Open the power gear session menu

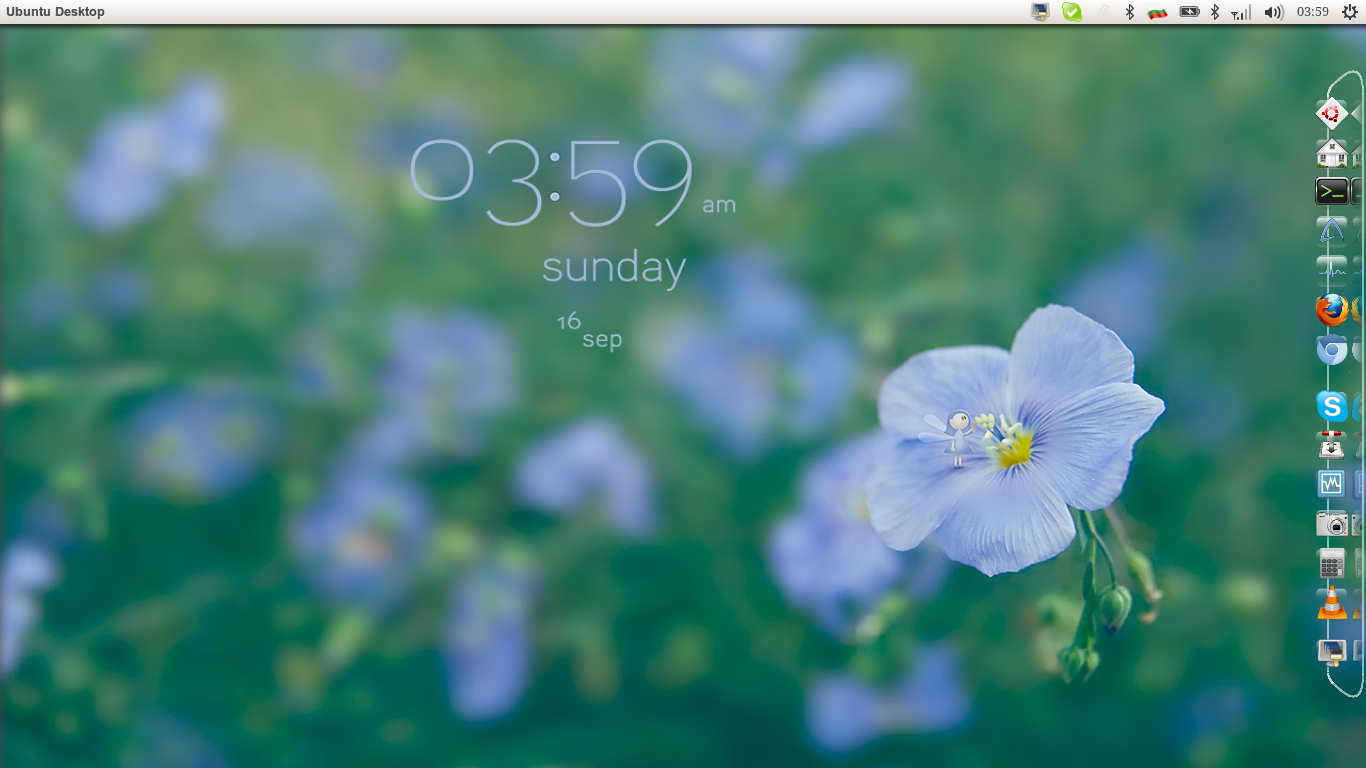pos(1350,12)
